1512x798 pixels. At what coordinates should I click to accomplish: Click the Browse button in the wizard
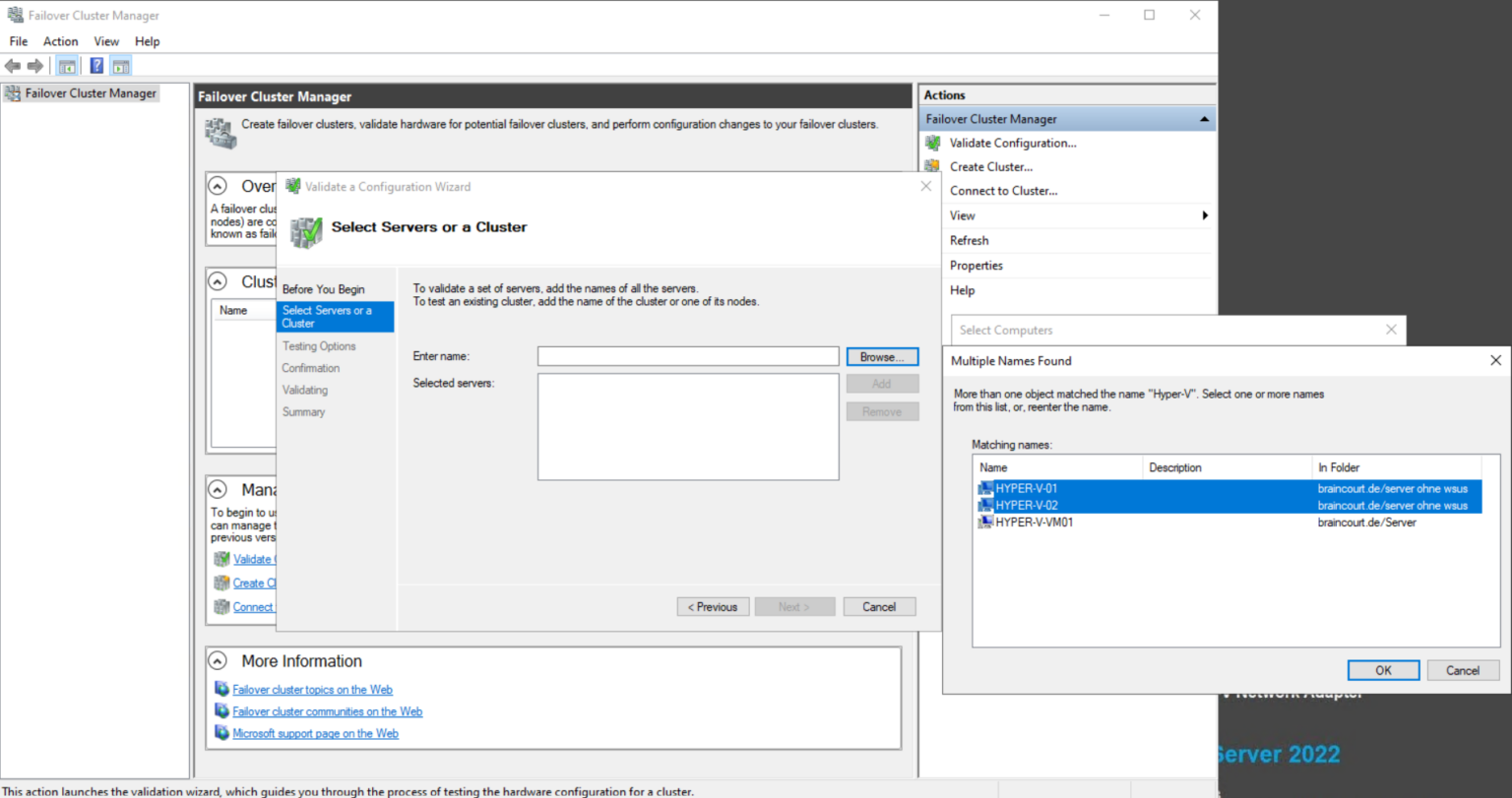click(881, 356)
